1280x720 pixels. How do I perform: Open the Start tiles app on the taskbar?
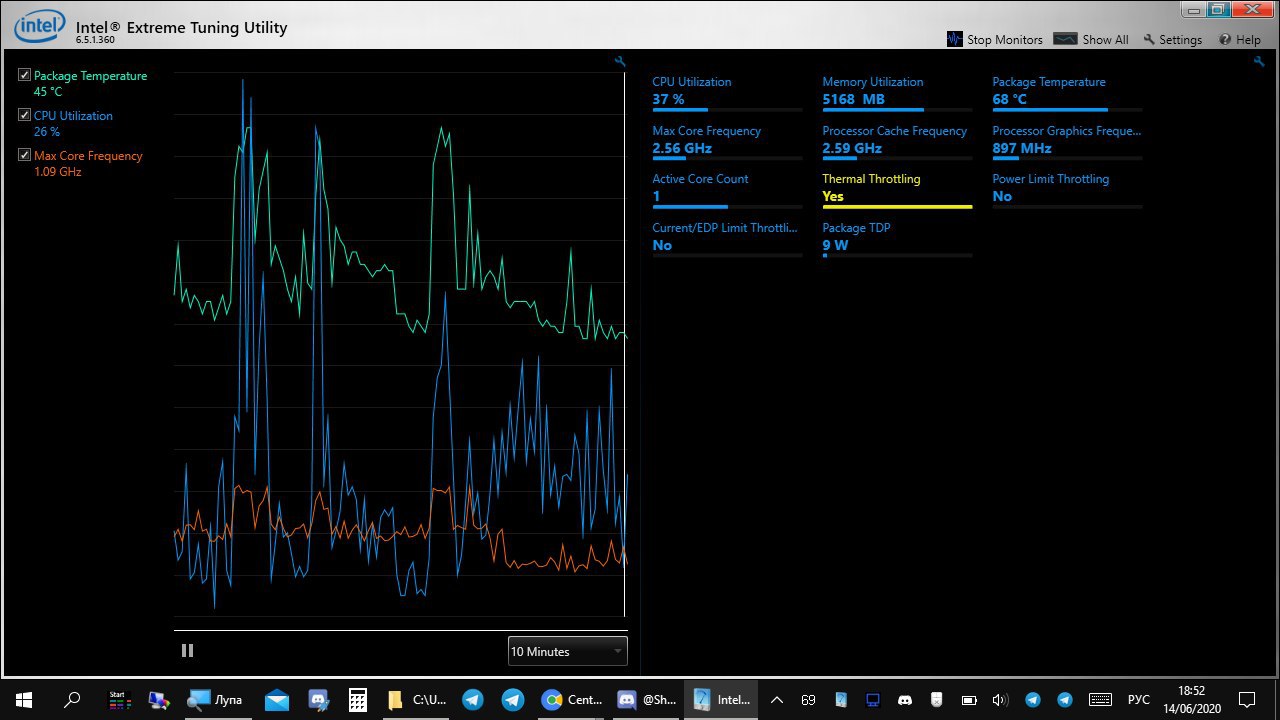click(x=120, y=700)
